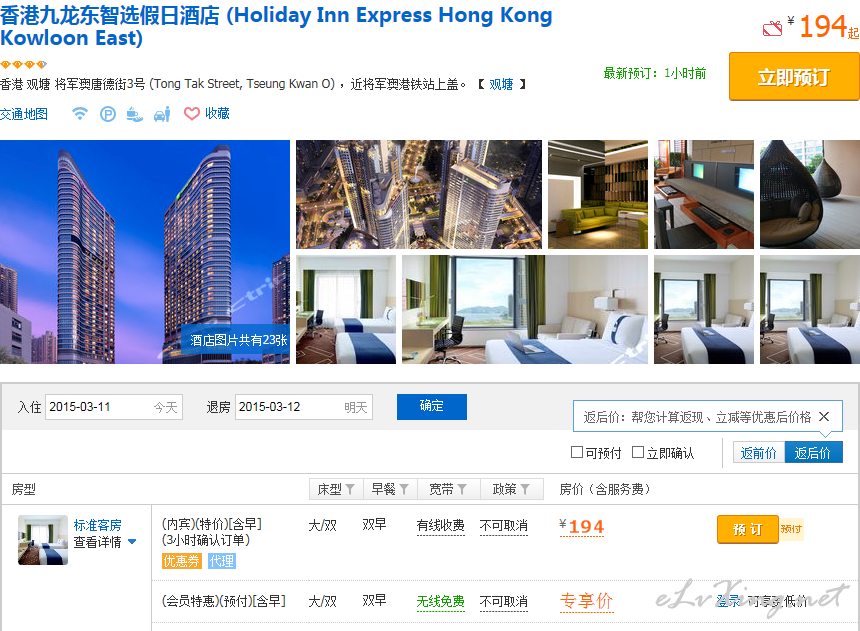Open the 床型 filter dropdown
Viewport: 860px width, 631px height.
click(336, 489)
